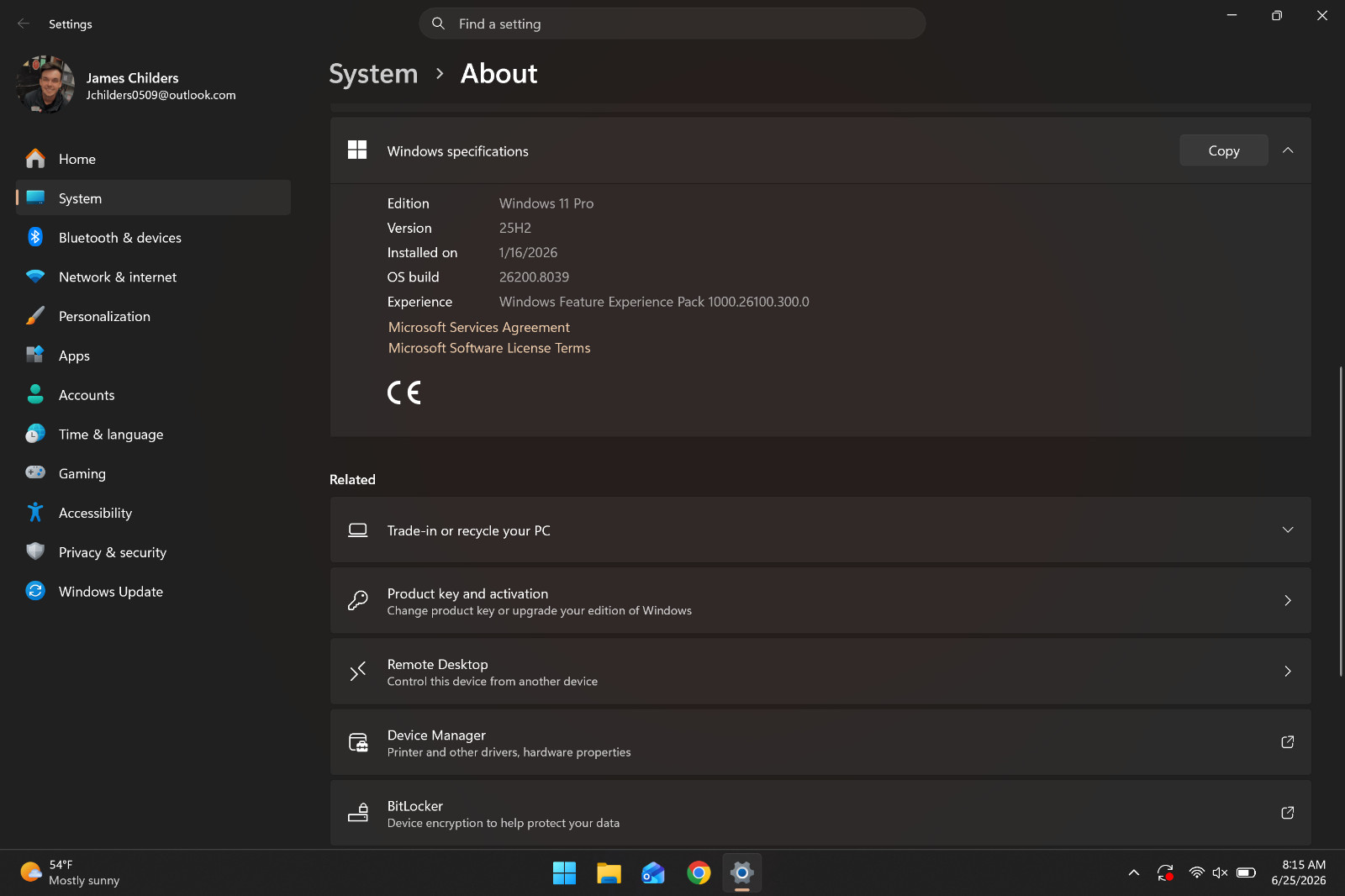The image size is (1345, 896).
Task: Open BitLocker external link arrow
Action: 1287,813
